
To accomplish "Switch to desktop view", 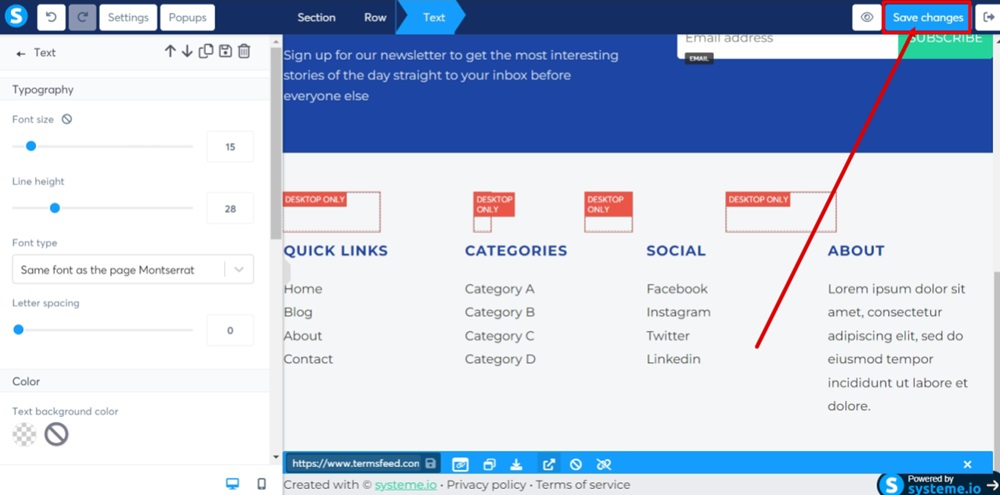I will pyautogui.click(x=233, y=484).
